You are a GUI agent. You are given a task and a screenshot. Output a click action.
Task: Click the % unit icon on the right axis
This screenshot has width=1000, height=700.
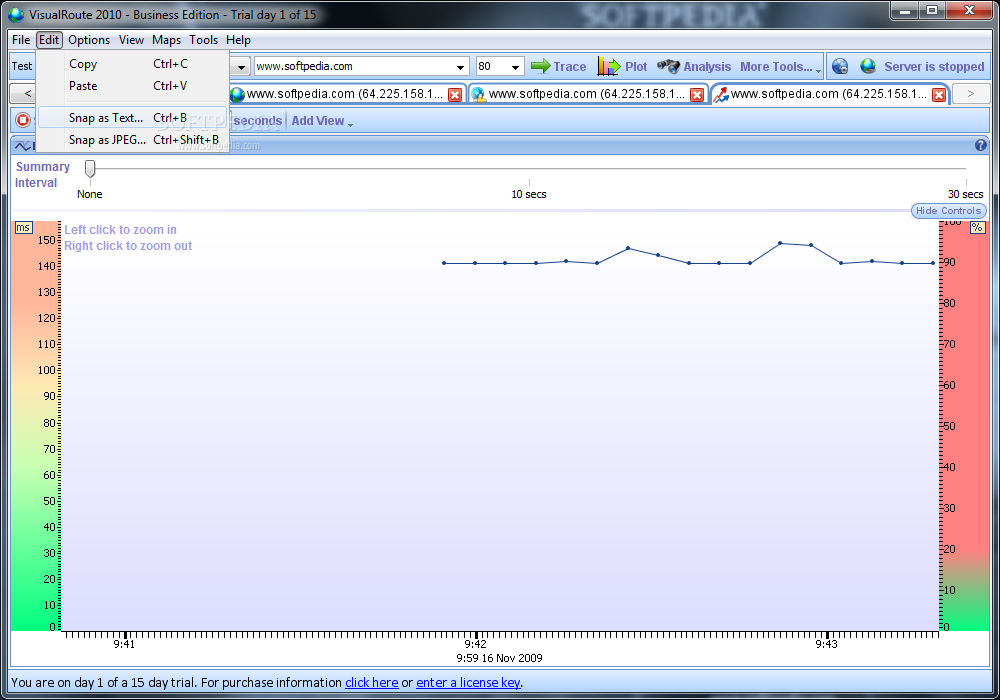(977, 228)
